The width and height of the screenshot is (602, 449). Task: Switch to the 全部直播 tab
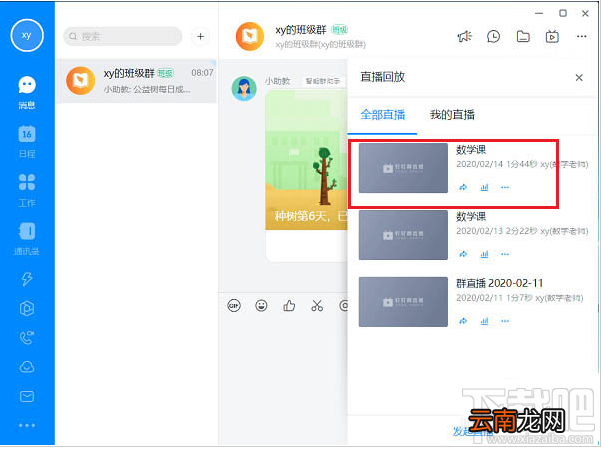[382, 115]
